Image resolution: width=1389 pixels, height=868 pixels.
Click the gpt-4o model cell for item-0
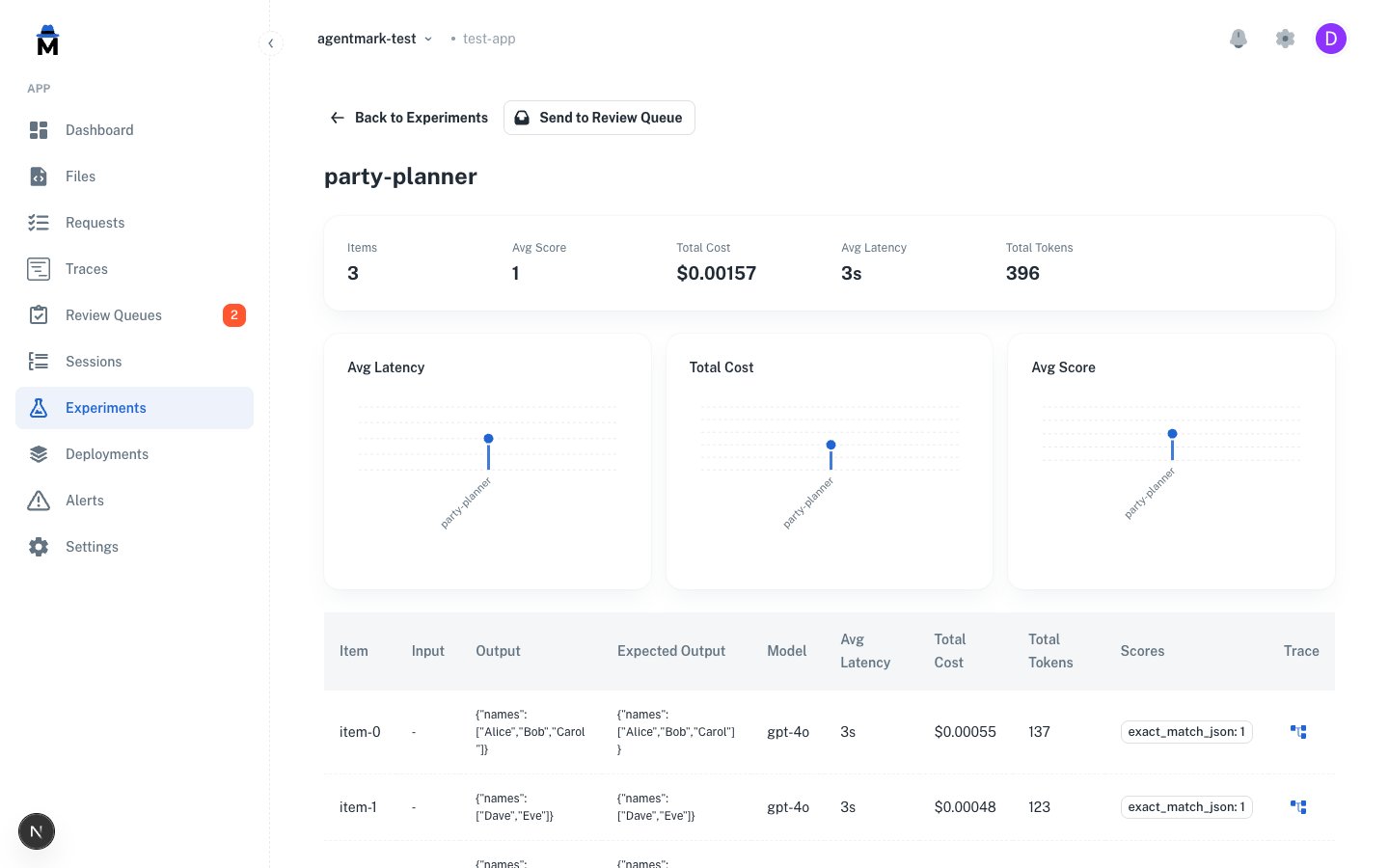click(788, 732)
